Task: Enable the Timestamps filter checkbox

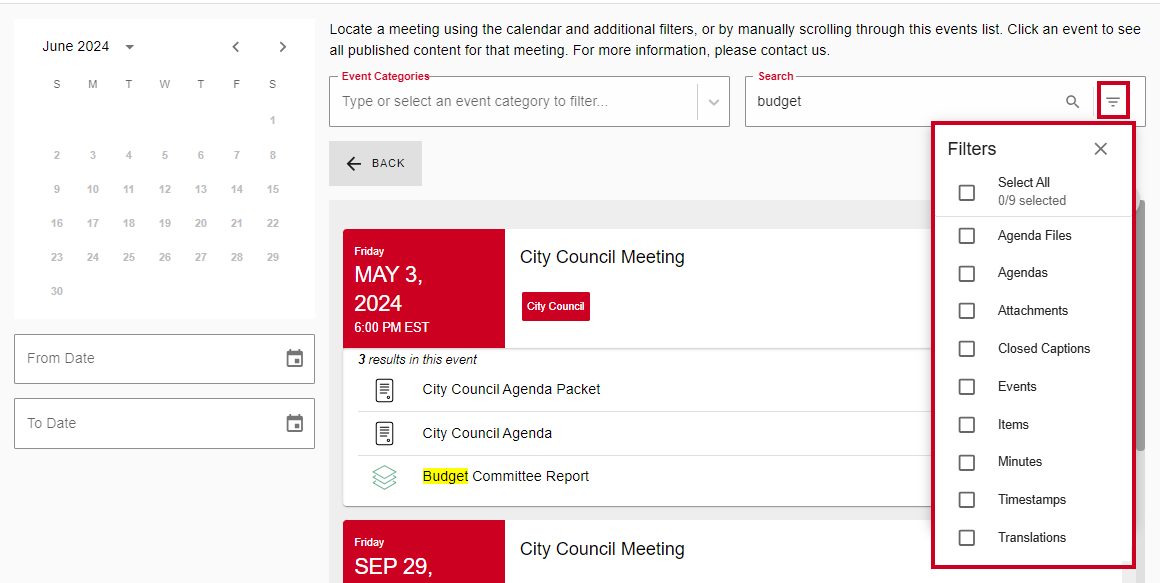Action: (x=966, y=500)
